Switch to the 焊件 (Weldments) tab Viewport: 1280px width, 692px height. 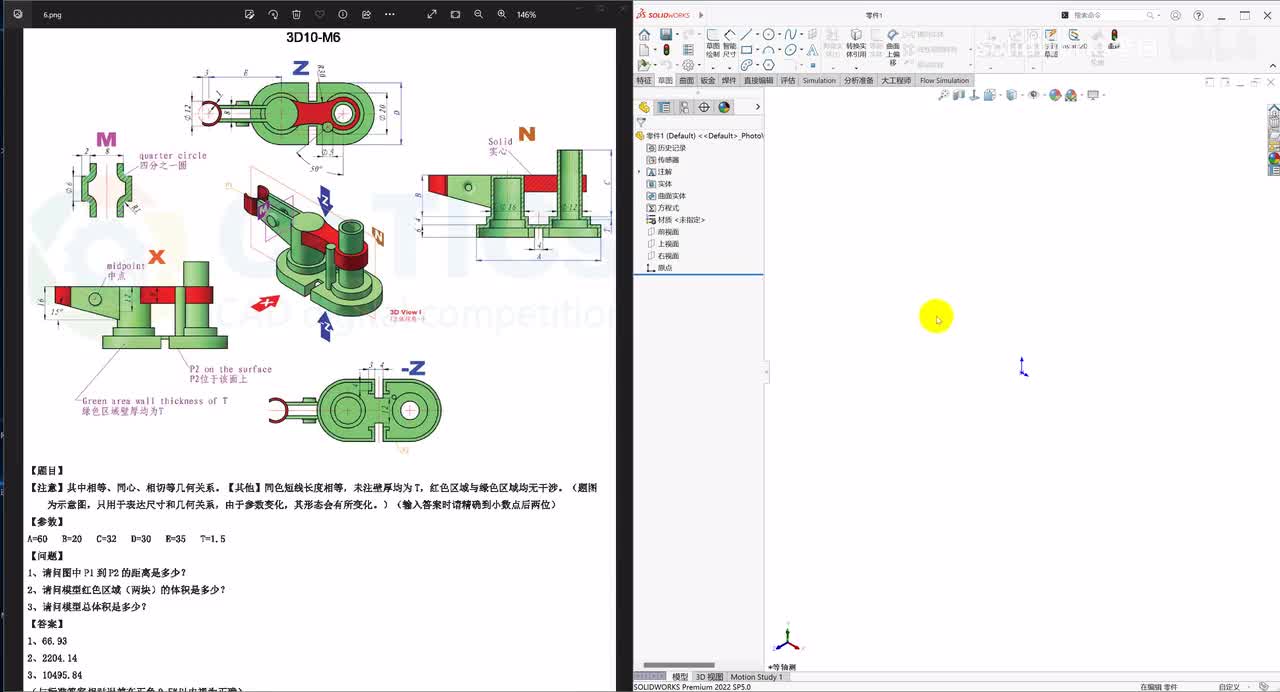click(729, 80)
